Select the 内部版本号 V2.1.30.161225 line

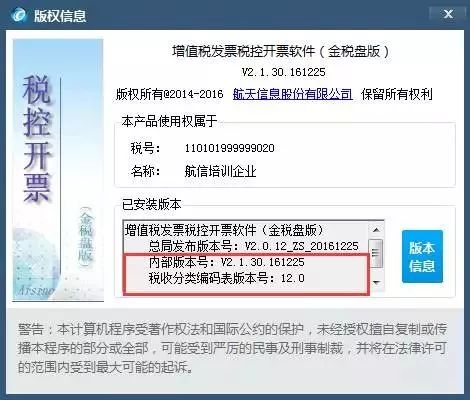point(226,262)
